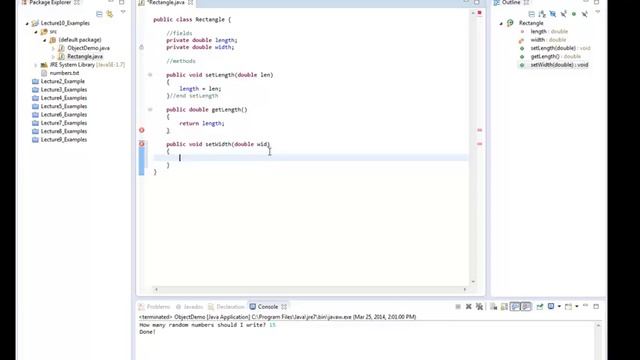Select Lecture4_Examples project

pyautogui.click(x=64, y=98)
